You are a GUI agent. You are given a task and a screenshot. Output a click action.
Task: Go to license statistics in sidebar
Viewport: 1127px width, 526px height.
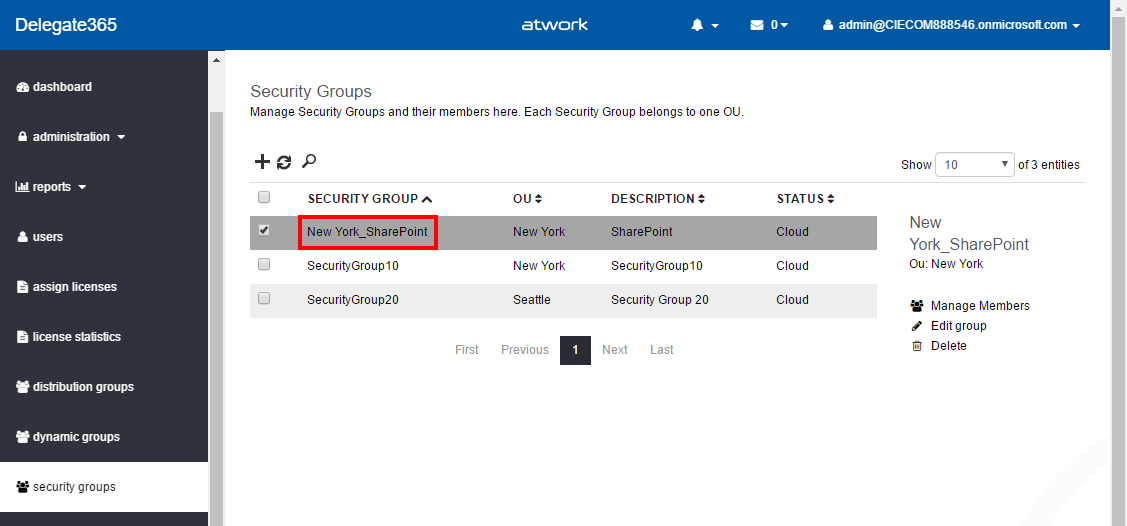coord(76,337)
